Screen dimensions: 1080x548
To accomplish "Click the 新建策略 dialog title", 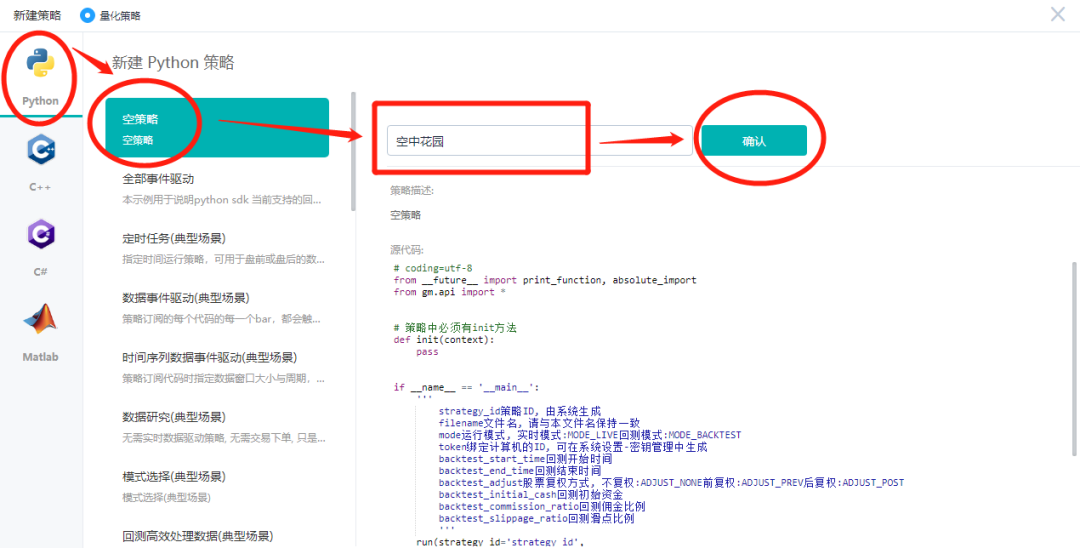I will 37,15.
